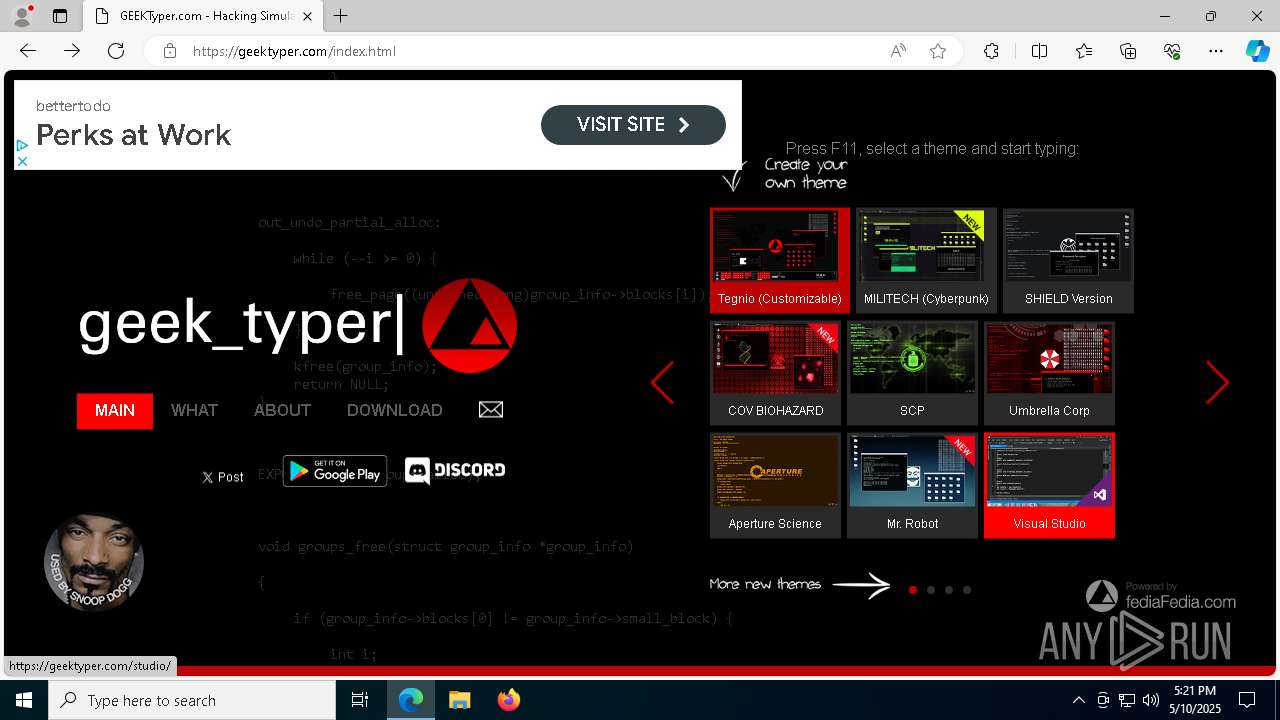Go forward to next page

point(72,51)
